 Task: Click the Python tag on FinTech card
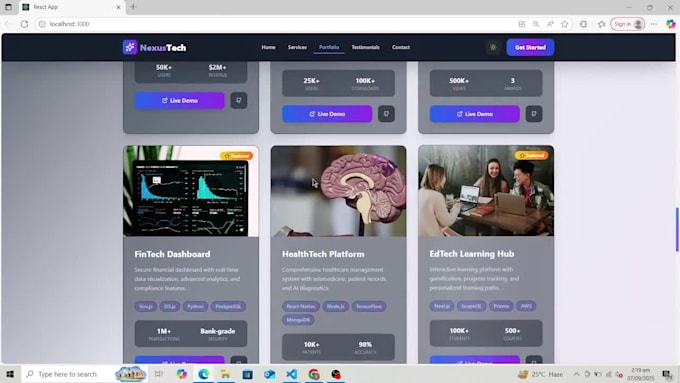(x=195, y=306)
